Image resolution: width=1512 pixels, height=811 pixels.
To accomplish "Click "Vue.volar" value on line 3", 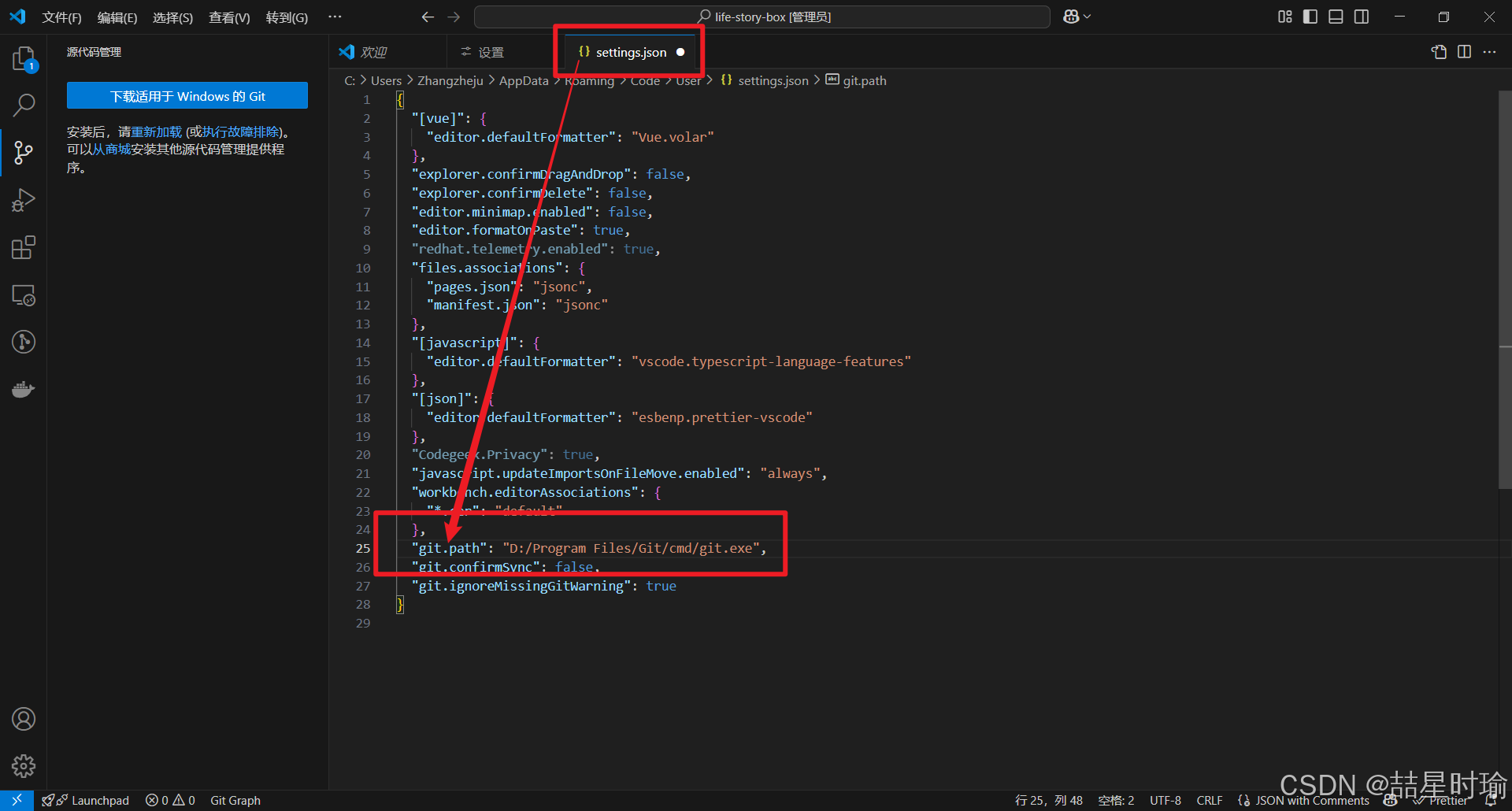I will coord(673,137).
